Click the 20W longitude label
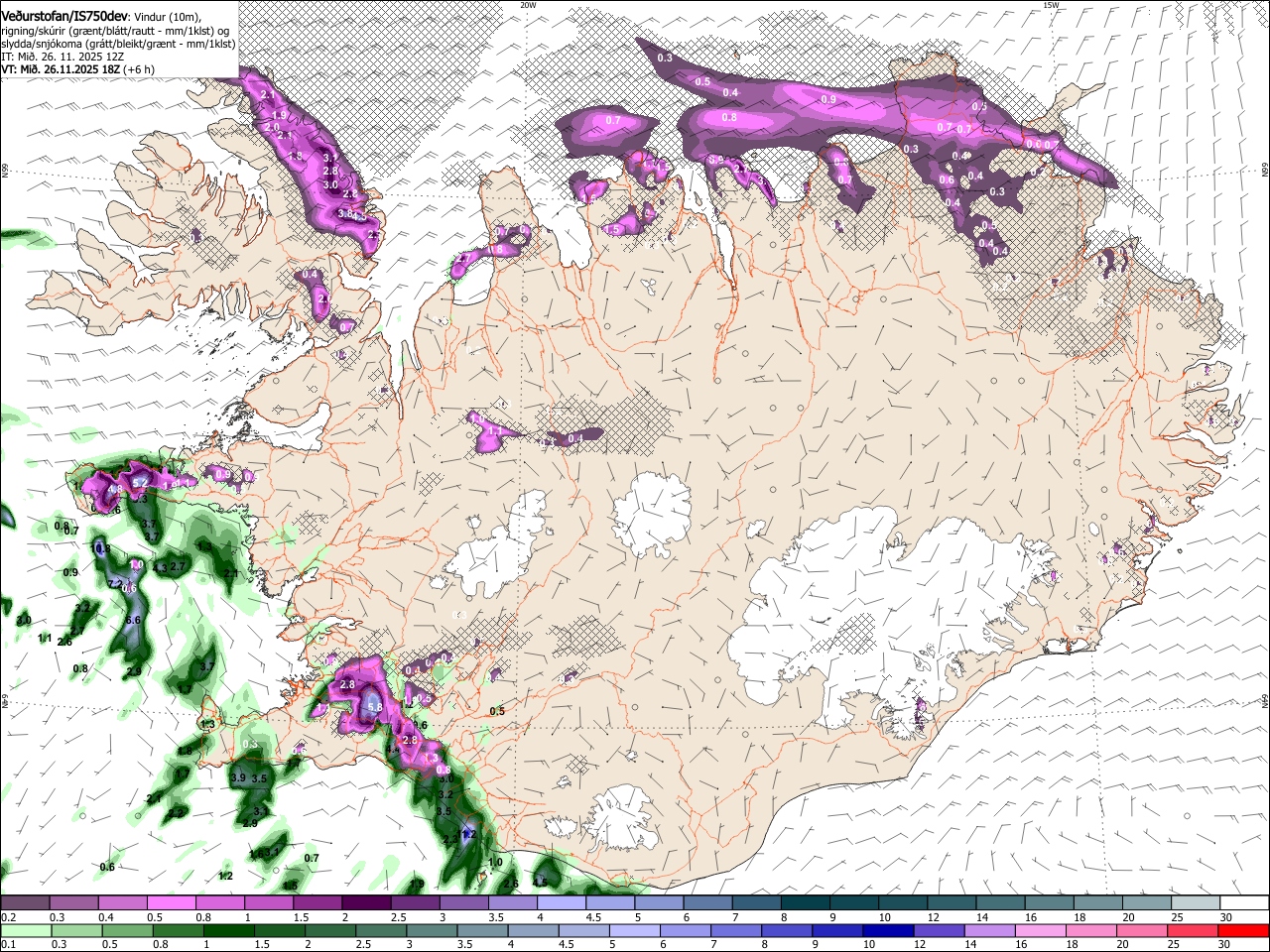The width and height of the screenshot is (1270, 952). click(x=528, y=5)
